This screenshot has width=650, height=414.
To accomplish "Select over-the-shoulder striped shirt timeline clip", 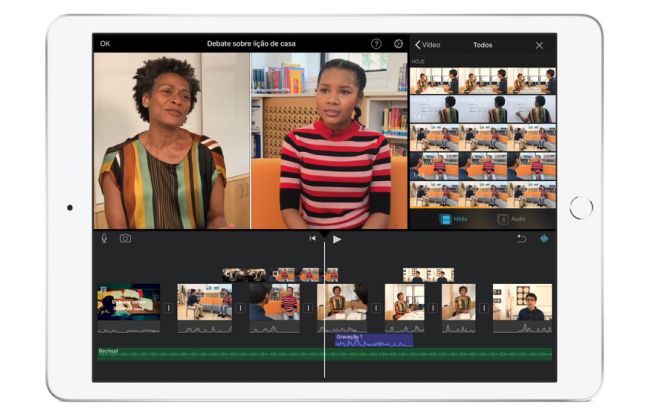I will 274,308.
